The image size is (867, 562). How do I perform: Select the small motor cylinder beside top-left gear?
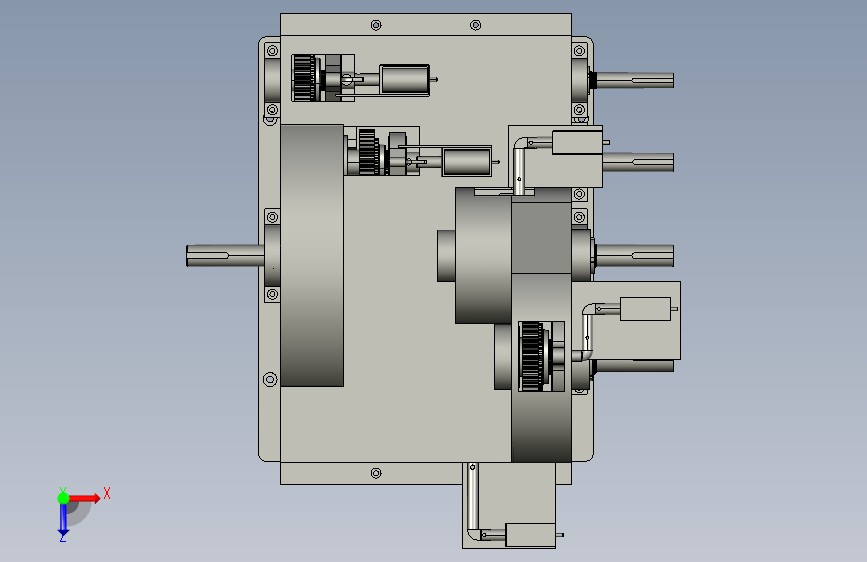[405, 80]
